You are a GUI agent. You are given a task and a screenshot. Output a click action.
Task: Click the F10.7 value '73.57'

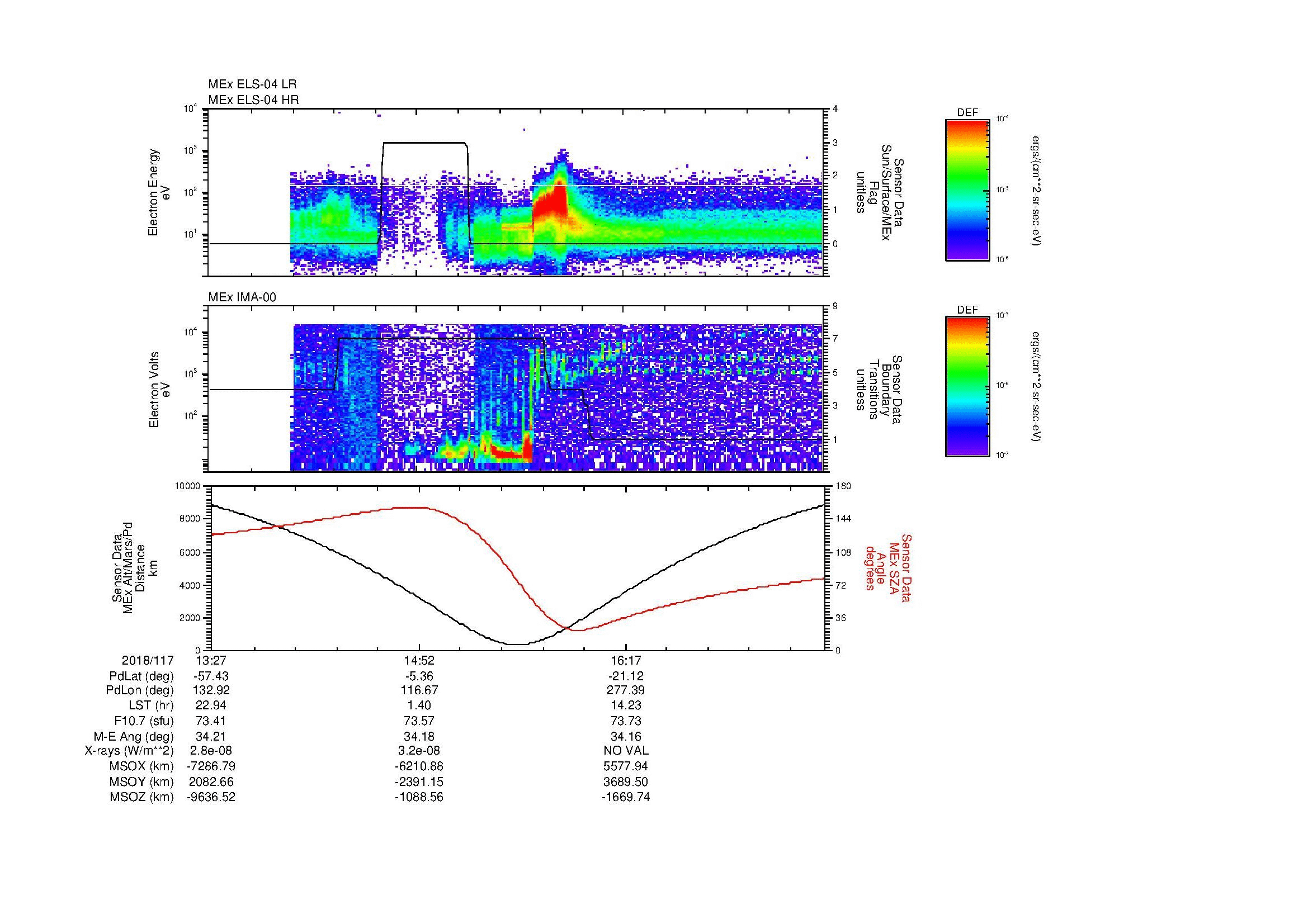click(x=419, y=721)
